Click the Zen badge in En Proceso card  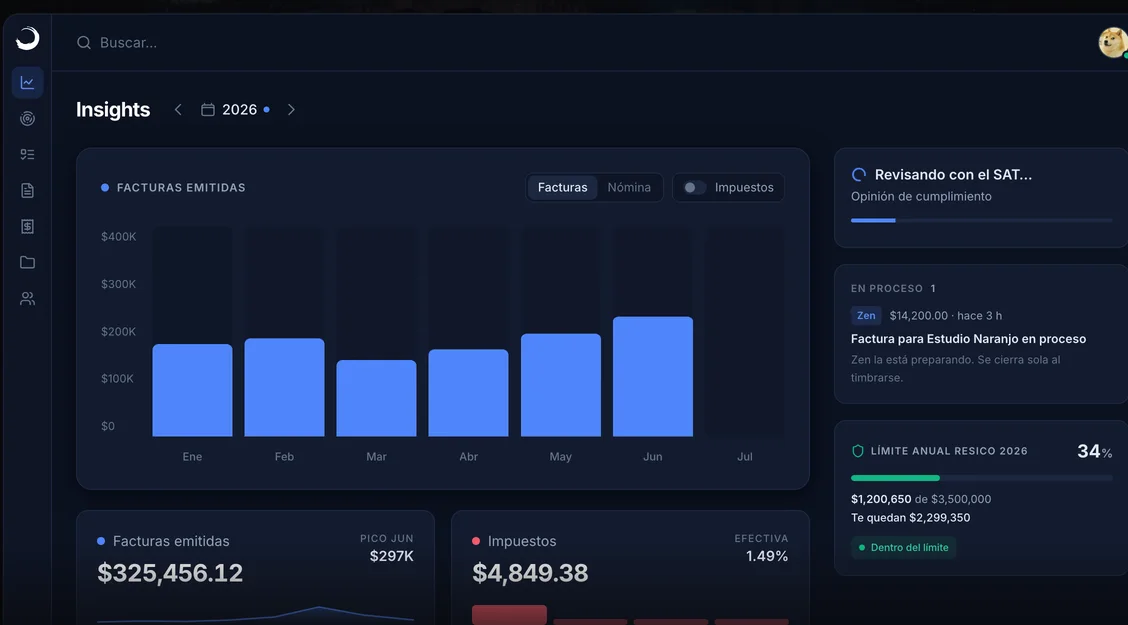[866, 316]
